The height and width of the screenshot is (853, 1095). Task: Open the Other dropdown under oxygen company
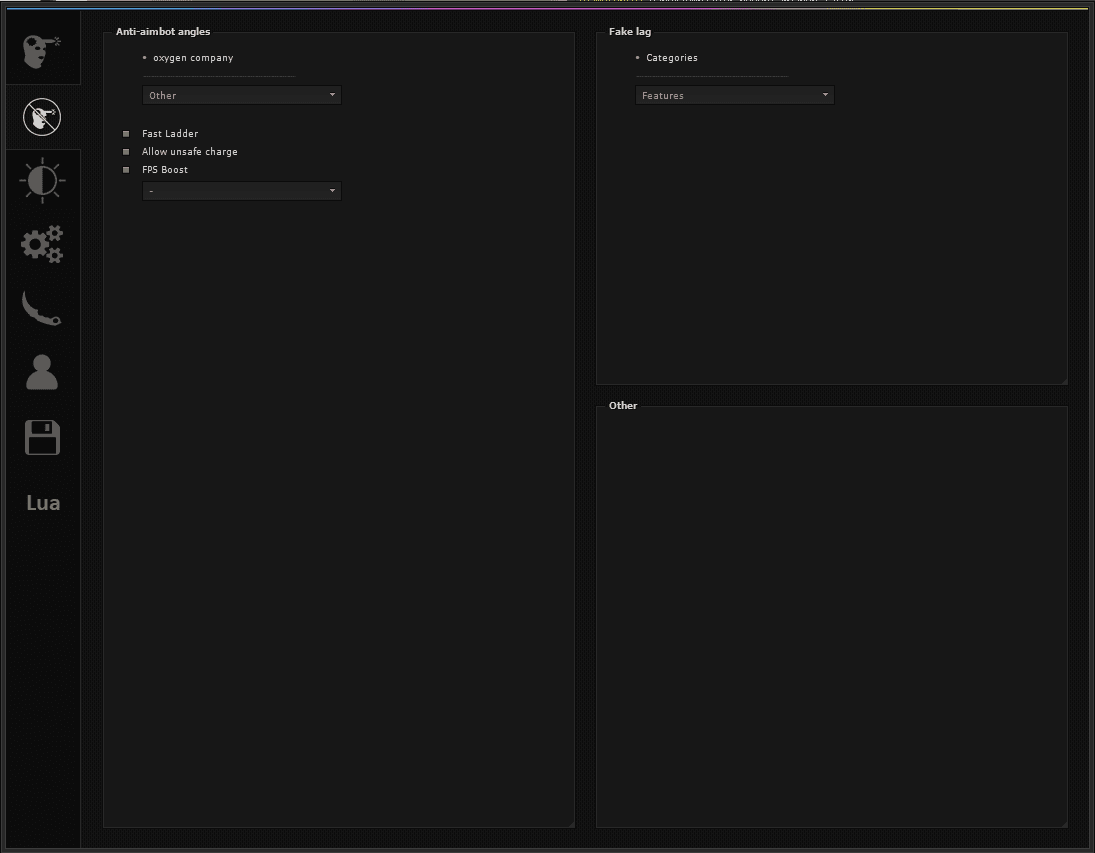(x=242, y=95)
